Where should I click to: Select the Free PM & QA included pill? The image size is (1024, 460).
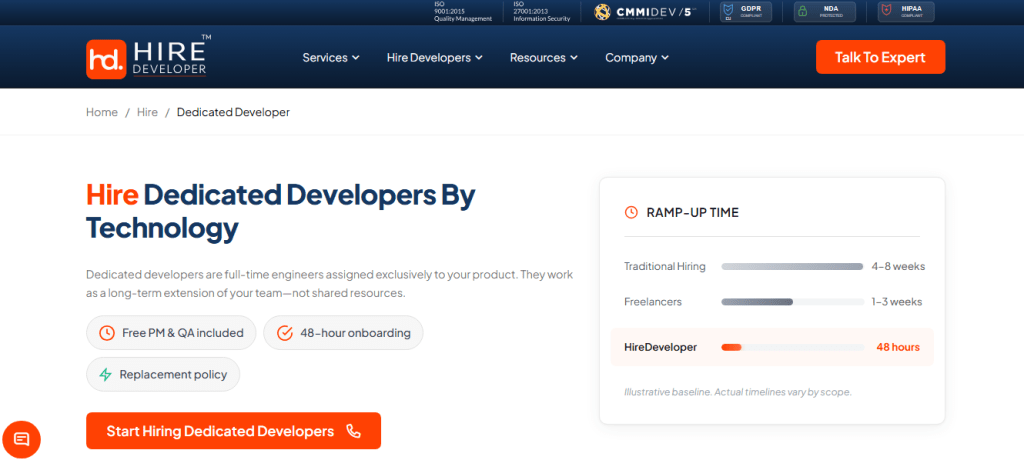click(172, 333)
